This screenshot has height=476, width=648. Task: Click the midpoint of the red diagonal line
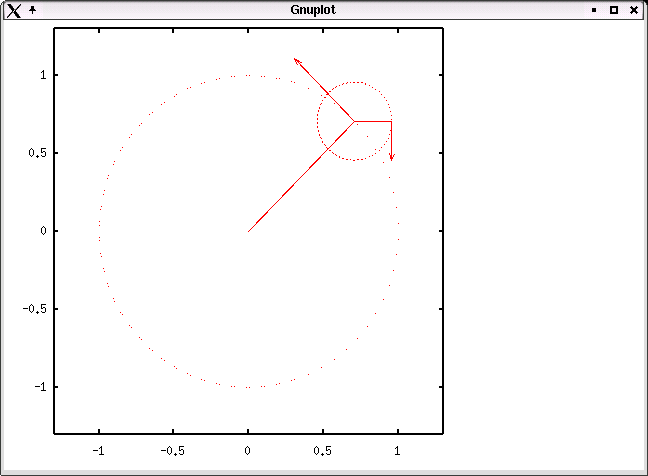tap(301, 176)
